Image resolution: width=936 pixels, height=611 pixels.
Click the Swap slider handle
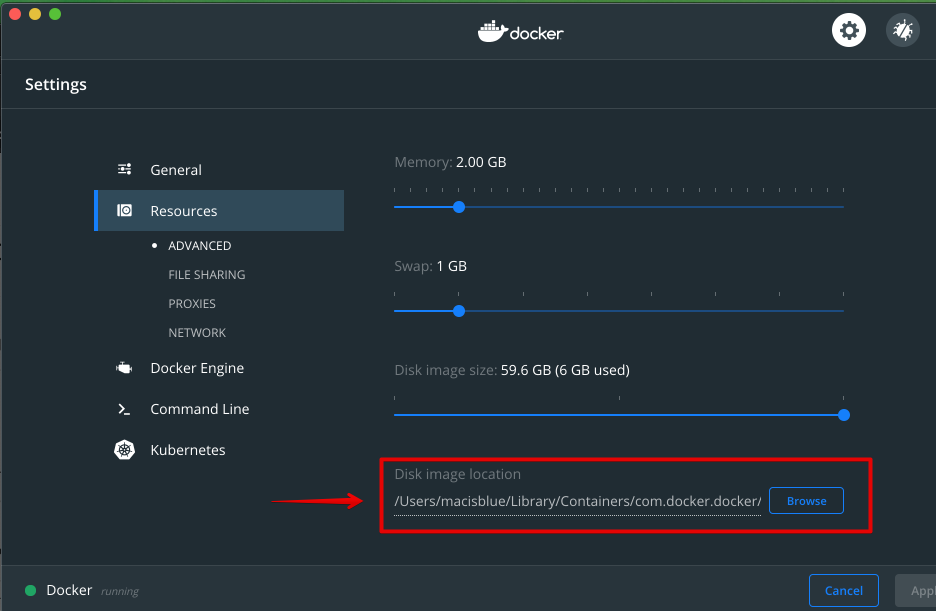pyautogui.click(x=458, y=311)
